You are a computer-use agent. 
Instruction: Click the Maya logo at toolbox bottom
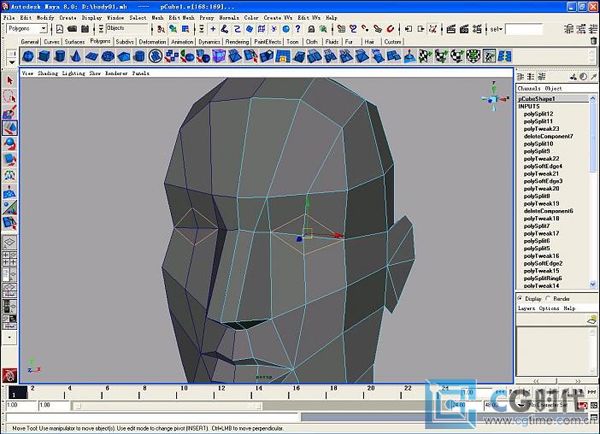(10, 375)
